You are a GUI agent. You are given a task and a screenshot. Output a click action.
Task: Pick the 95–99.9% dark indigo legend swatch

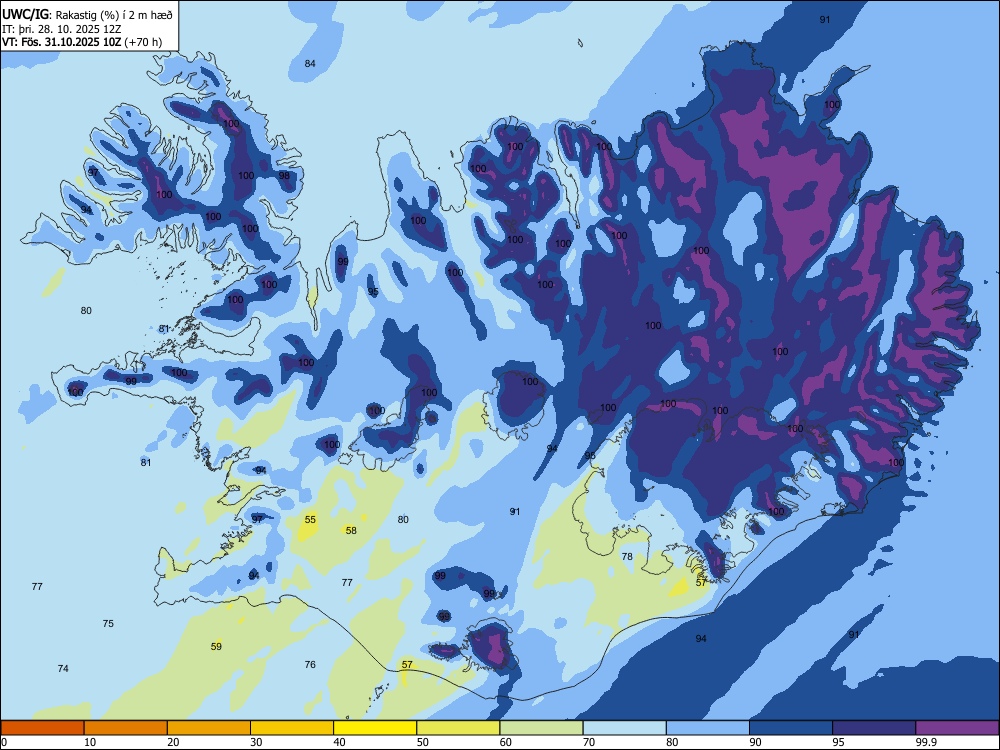[874, 728]
